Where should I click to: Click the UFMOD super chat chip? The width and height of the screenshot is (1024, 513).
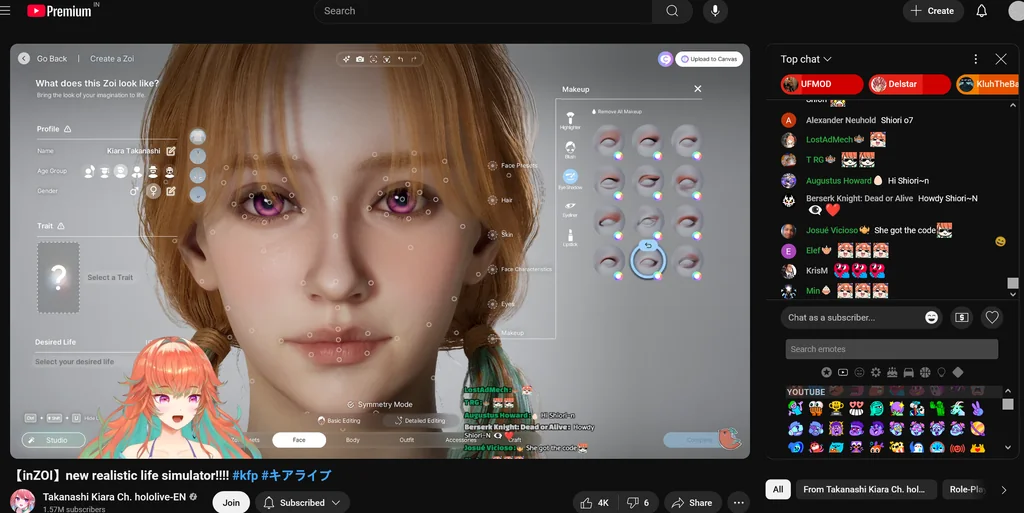point(822,84)
